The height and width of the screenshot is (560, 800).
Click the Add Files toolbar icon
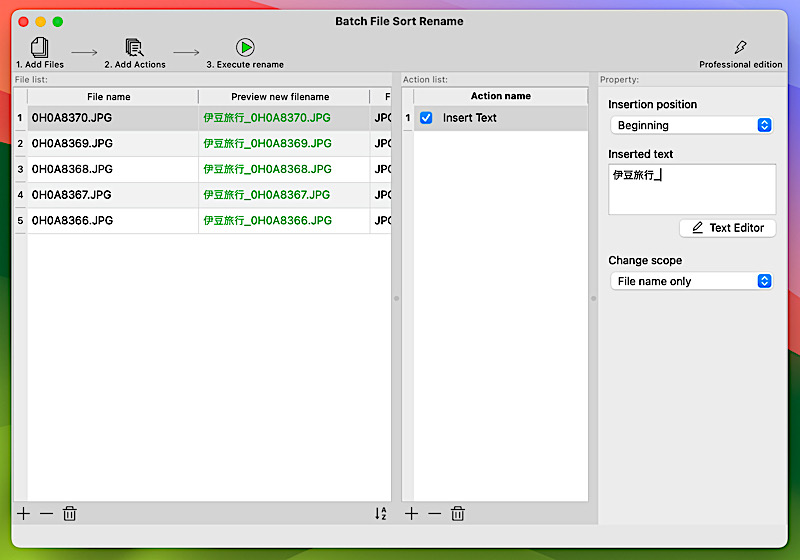pyautogui.click(x=40, y=47)
